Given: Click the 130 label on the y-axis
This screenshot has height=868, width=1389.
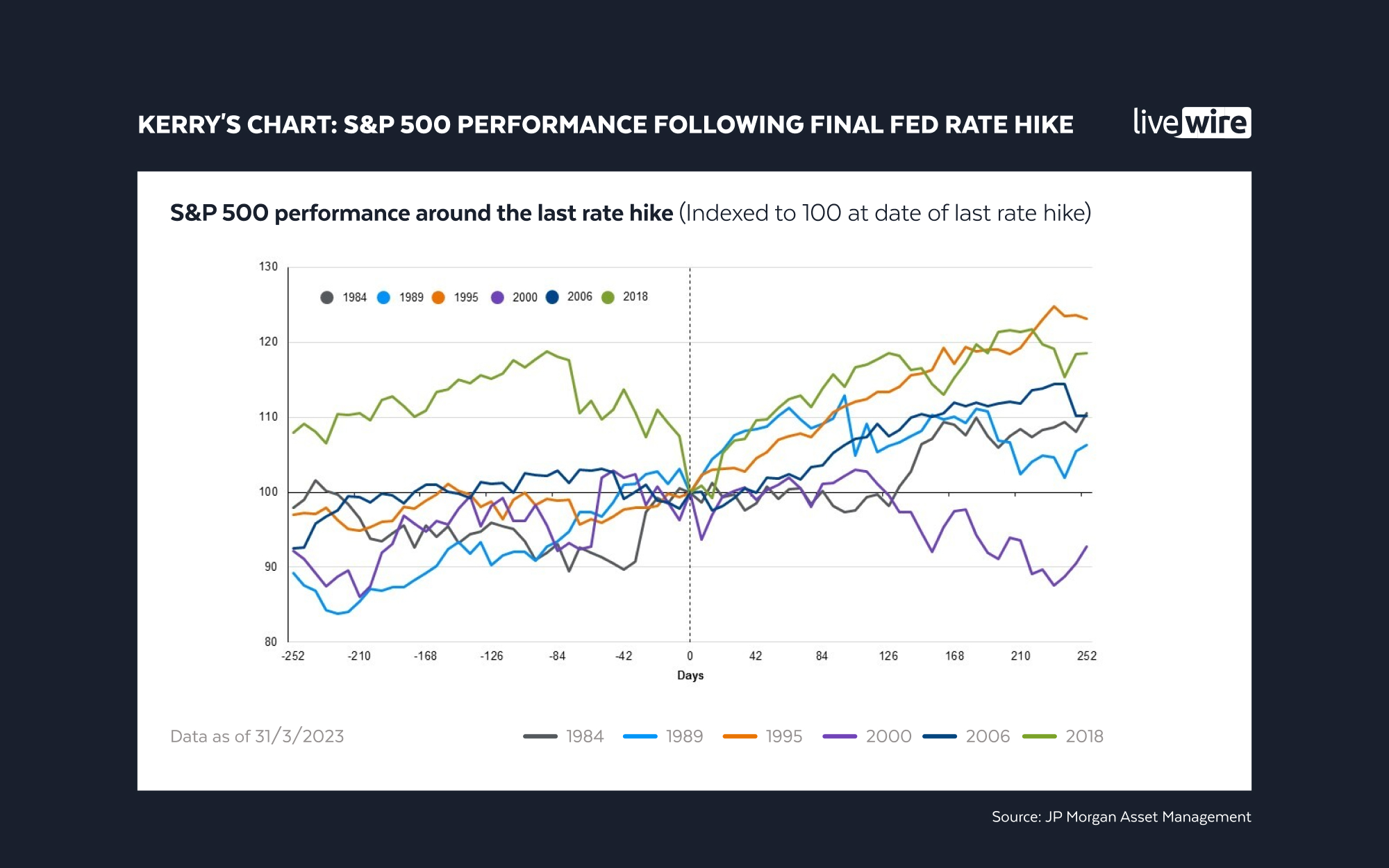Looking at the screenshot, I should [x=268, y=267].
